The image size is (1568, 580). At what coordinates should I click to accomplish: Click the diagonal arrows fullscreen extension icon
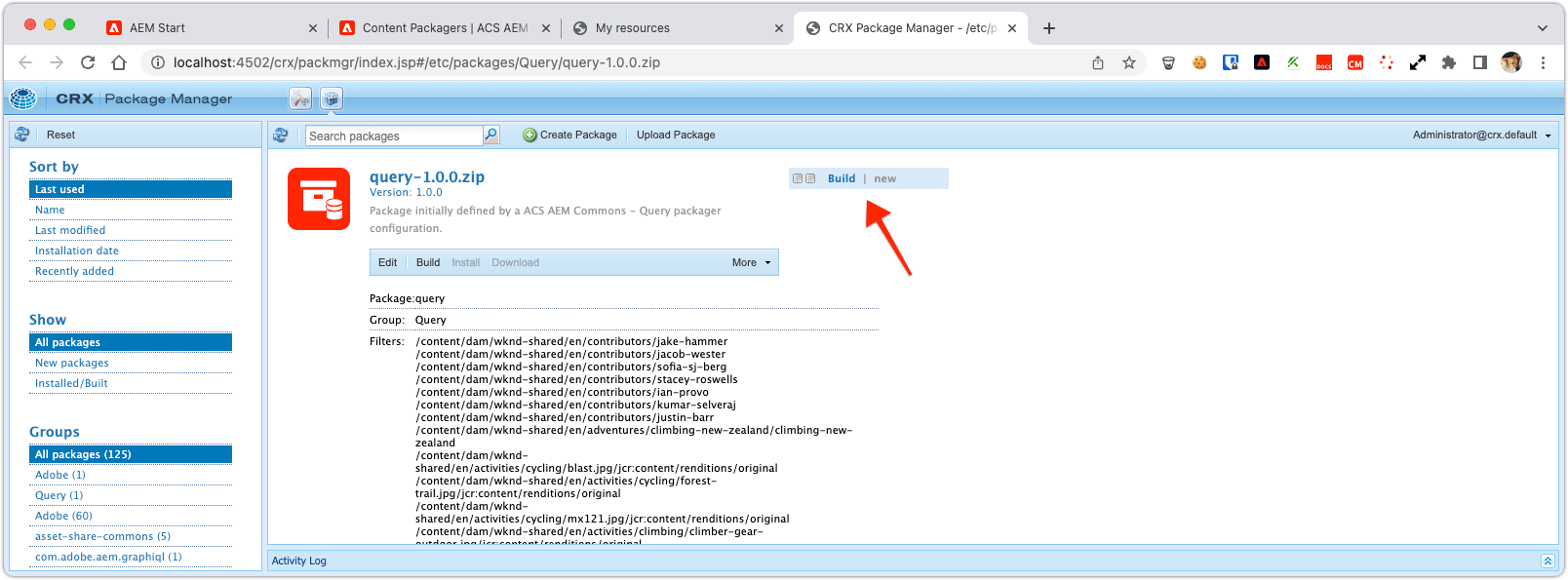[x=1418, y=62]
